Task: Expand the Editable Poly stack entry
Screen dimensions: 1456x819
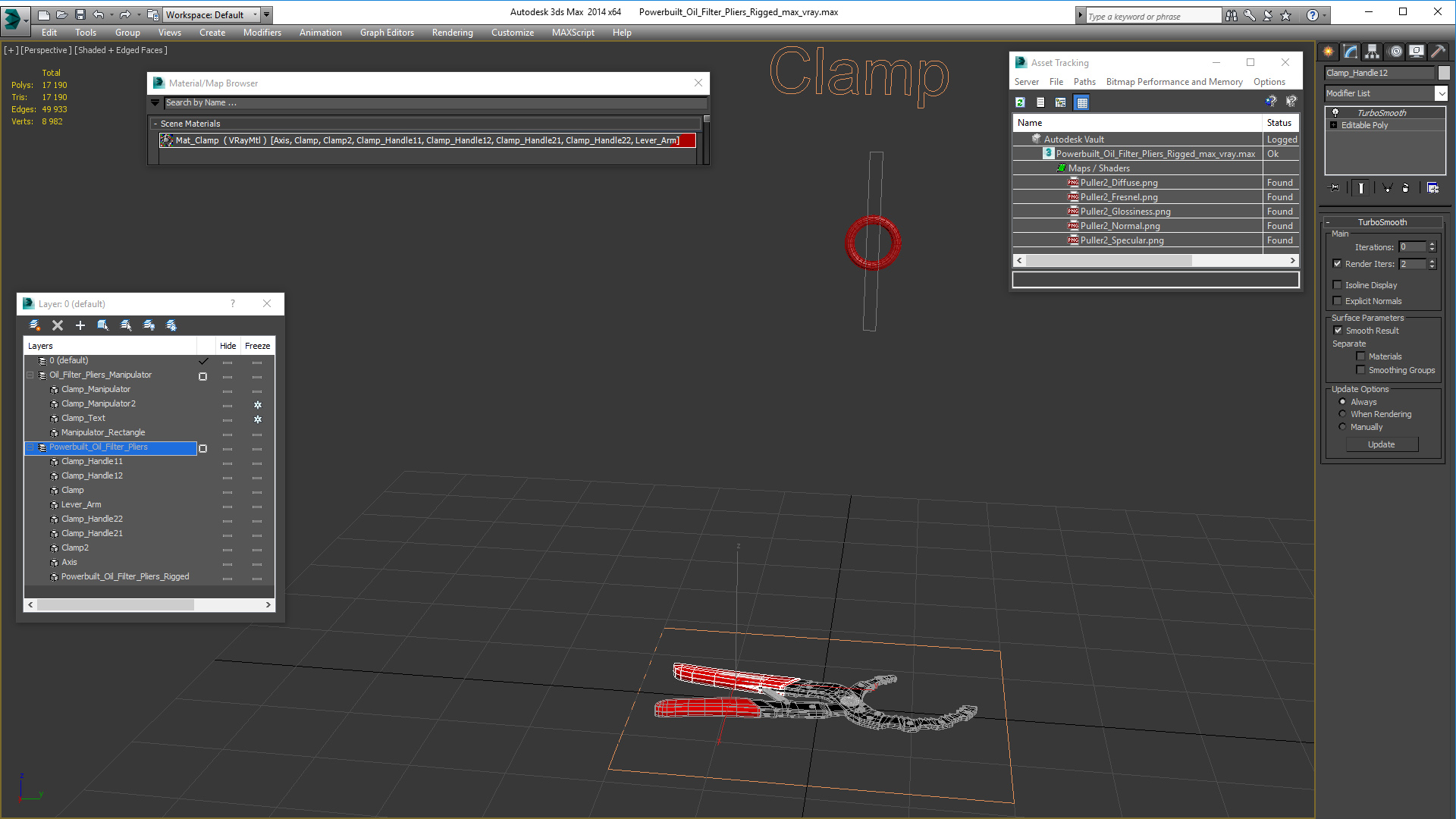Action: [1334, 125]
